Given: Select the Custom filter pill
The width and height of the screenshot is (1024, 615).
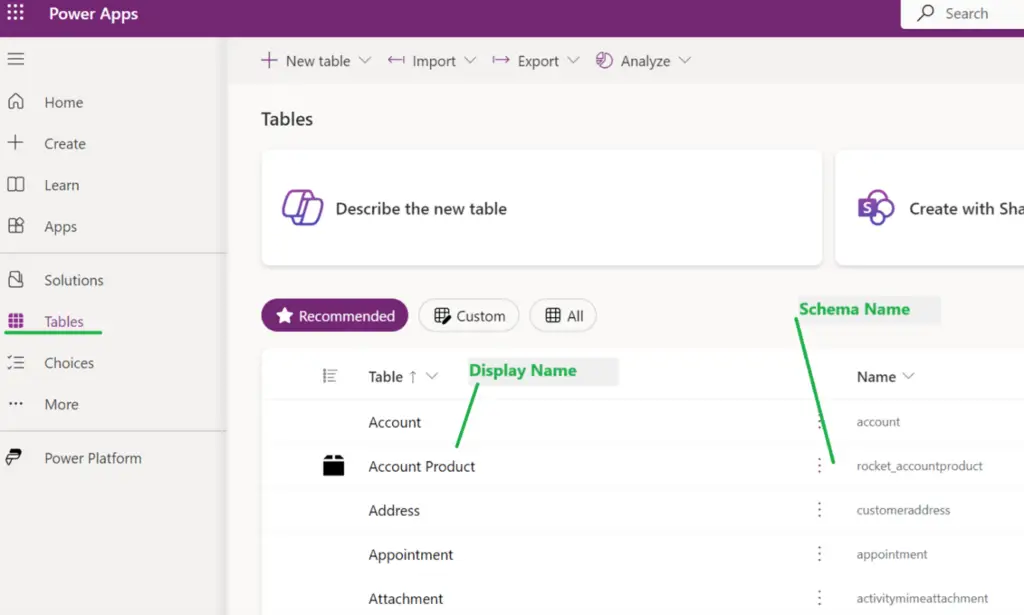Looking at the screenshot, I should pyautogui.click(x=469, y=315).
